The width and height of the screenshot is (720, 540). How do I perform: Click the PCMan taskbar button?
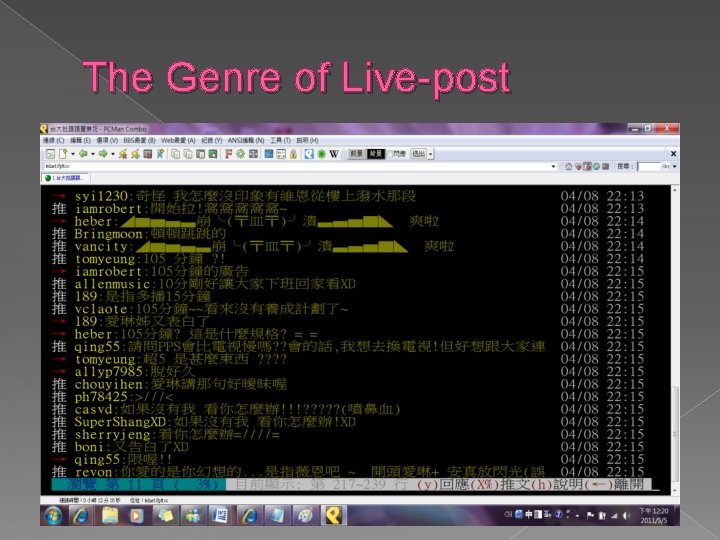334,515
